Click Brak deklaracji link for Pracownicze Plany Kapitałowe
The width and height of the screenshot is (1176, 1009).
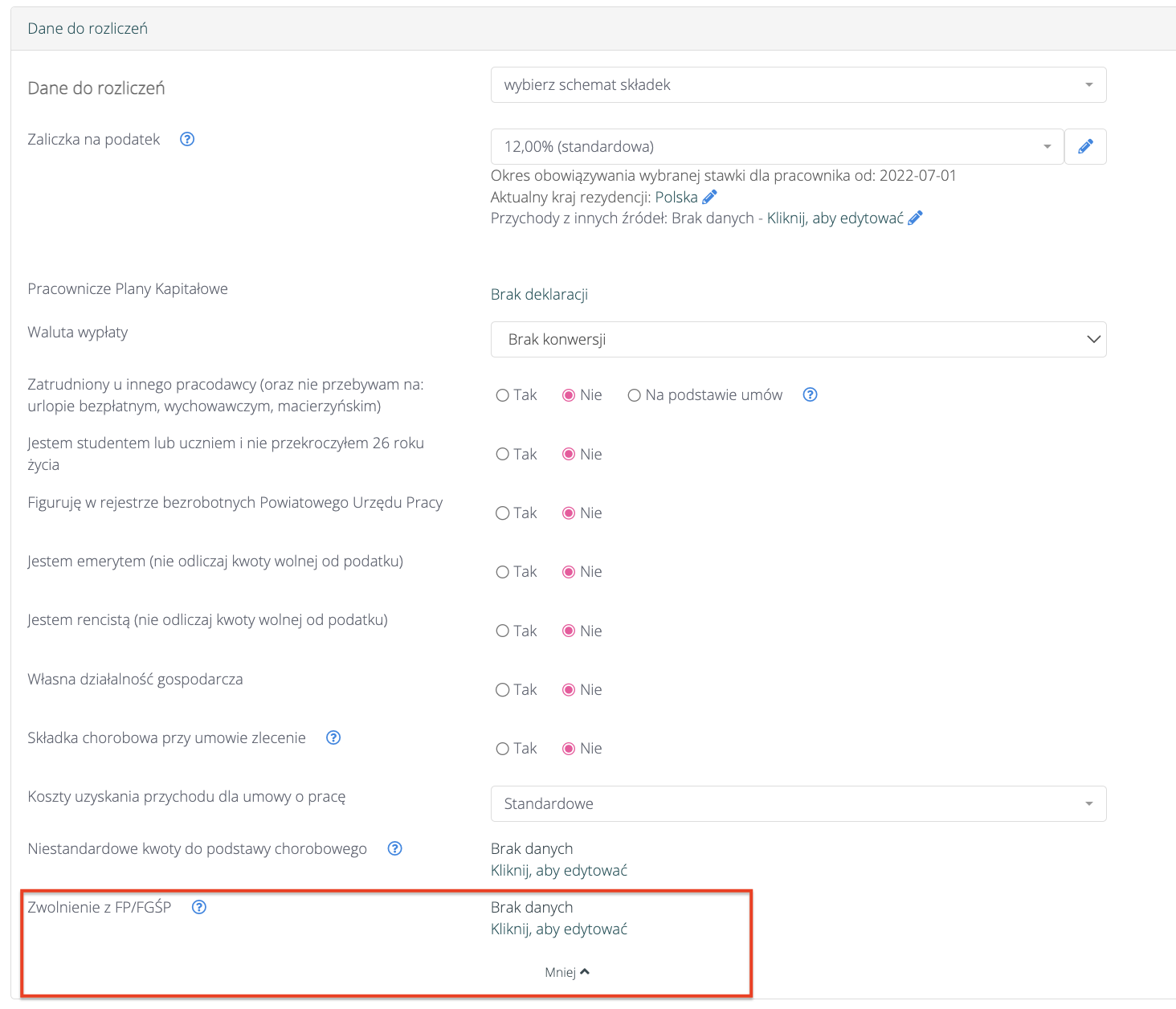(x=539, y=294)
